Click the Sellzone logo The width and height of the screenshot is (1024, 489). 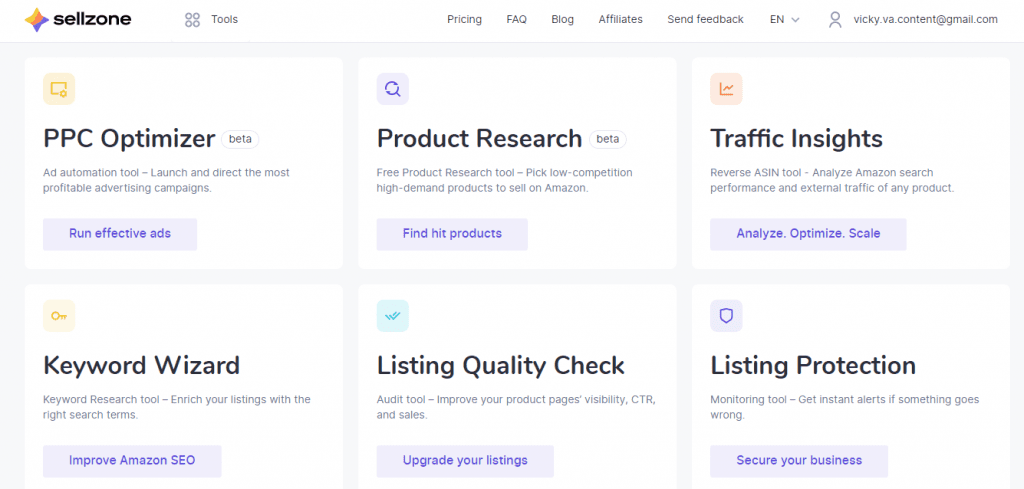click(78, 20)
